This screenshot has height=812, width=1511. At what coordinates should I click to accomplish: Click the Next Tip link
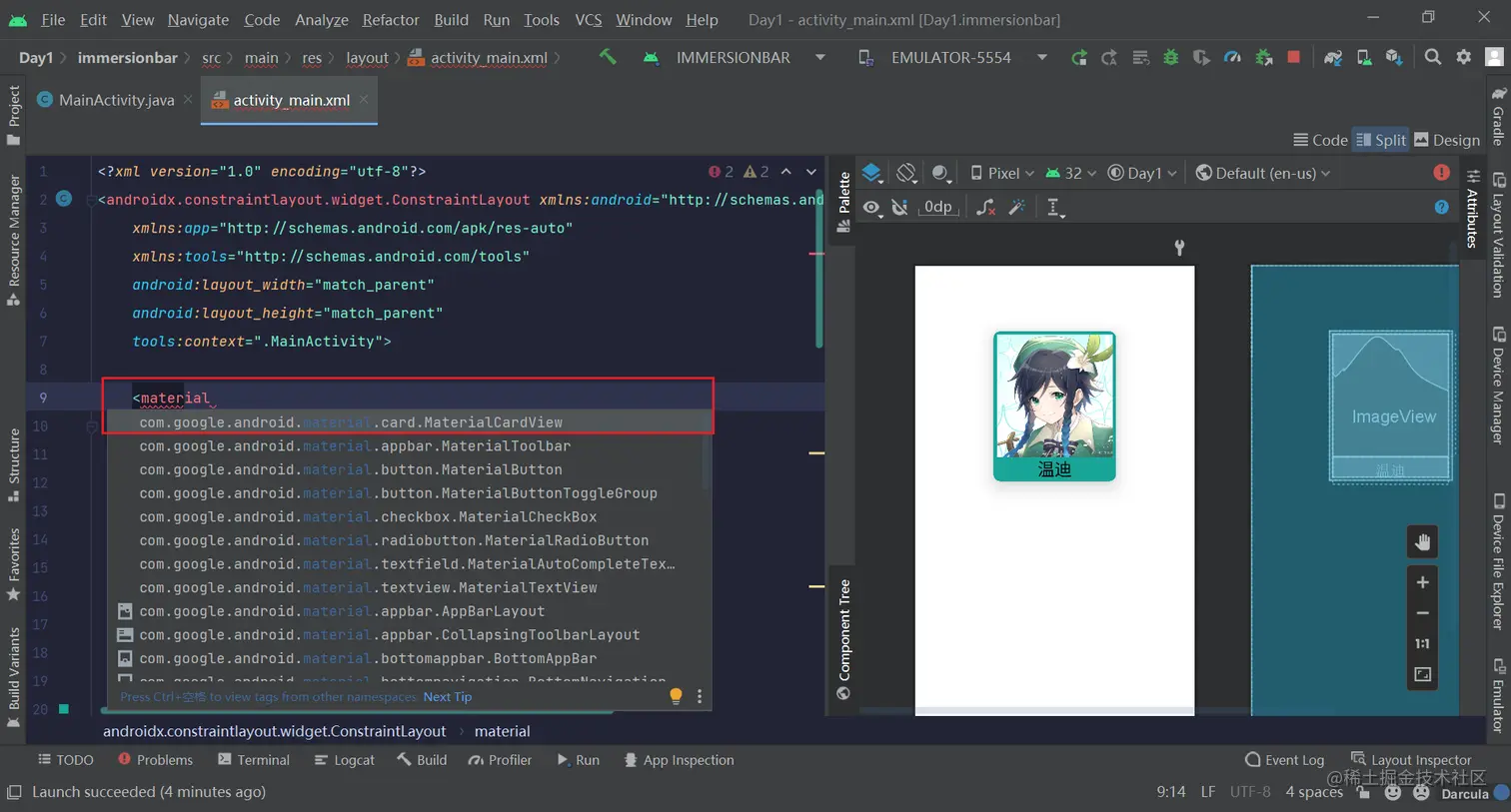click(448, 696)
